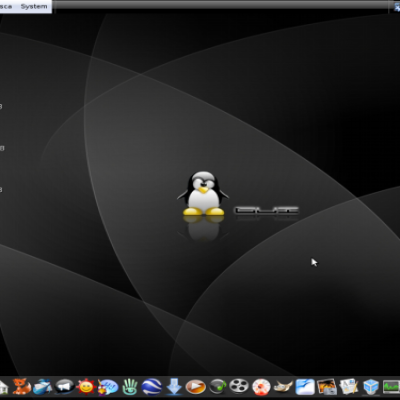Click the Tux penguin desktop logo
Screen dimensions: 400x400
203,193
